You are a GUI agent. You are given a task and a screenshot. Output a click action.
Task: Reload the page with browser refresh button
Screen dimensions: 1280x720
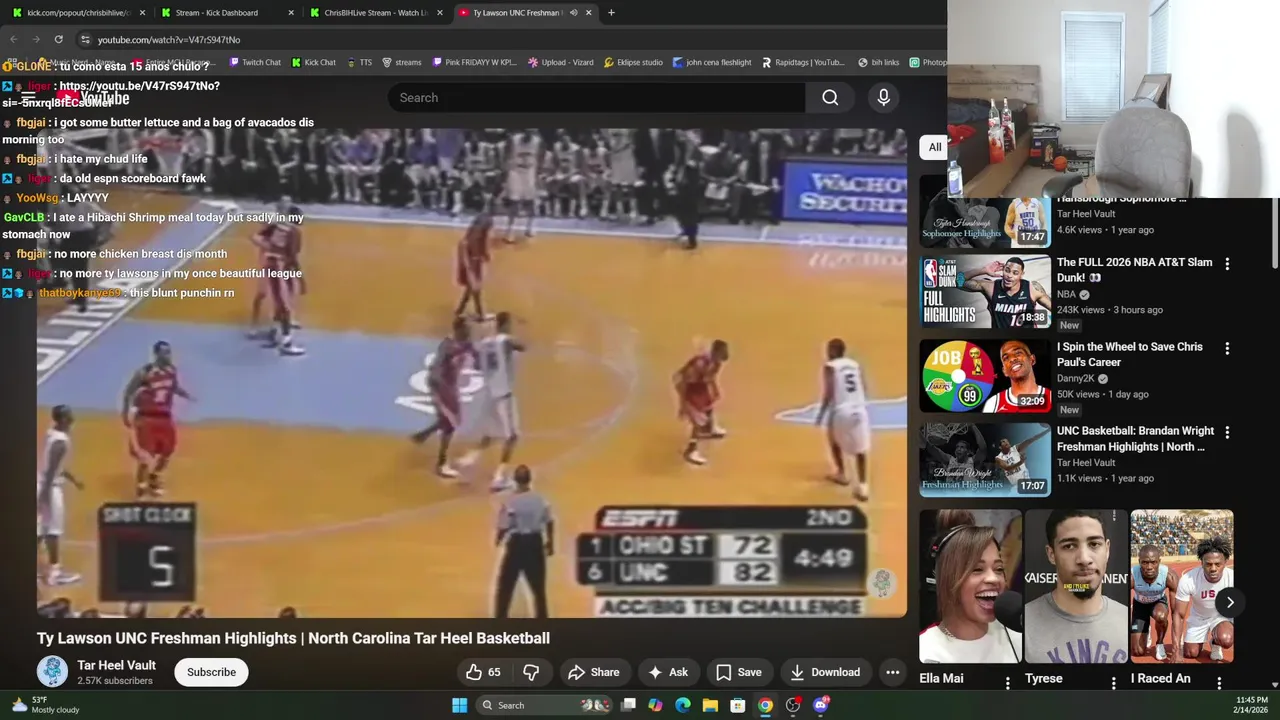(x=58, y=39)
